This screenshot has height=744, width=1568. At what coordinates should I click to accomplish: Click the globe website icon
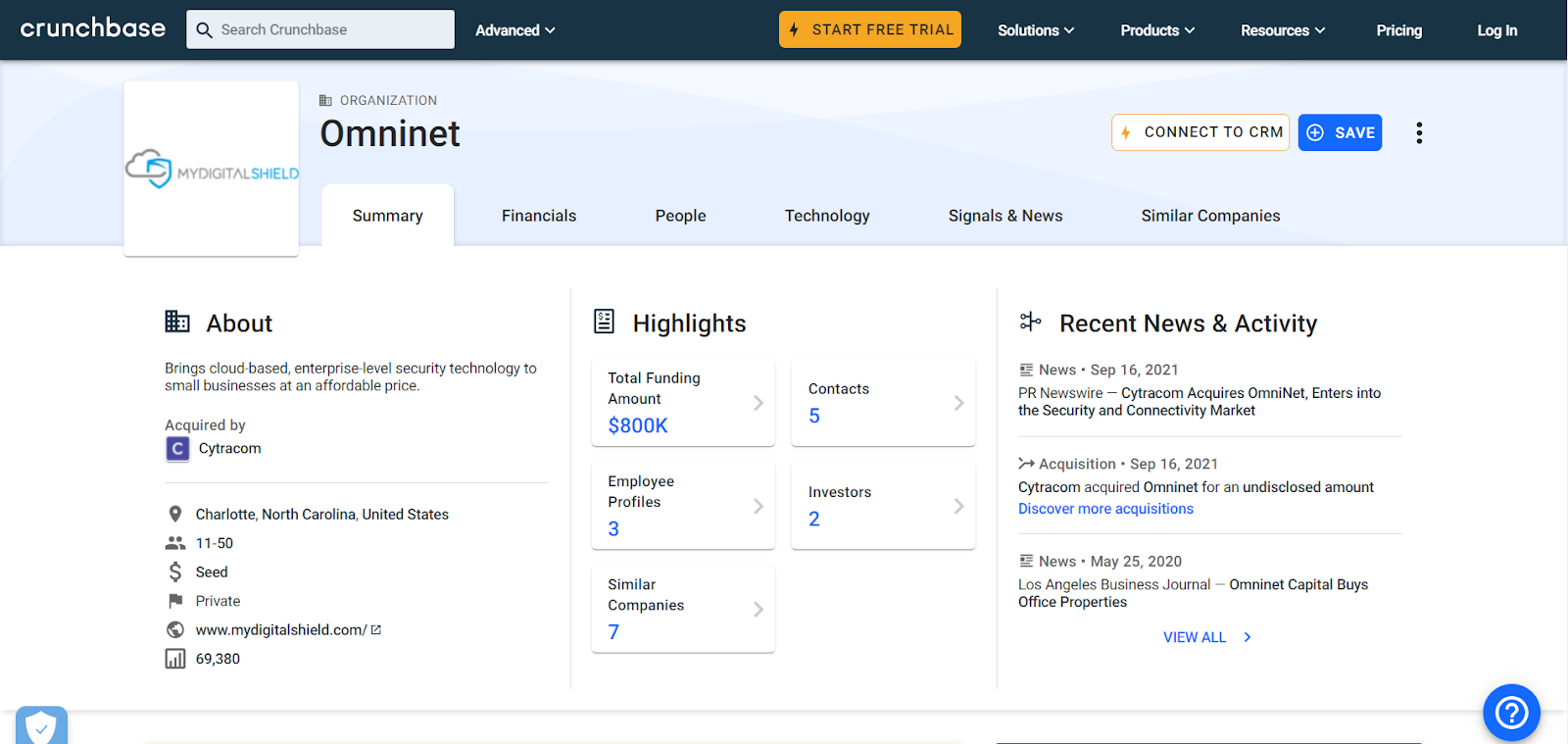pyautogui.click(x=175, y=629)
